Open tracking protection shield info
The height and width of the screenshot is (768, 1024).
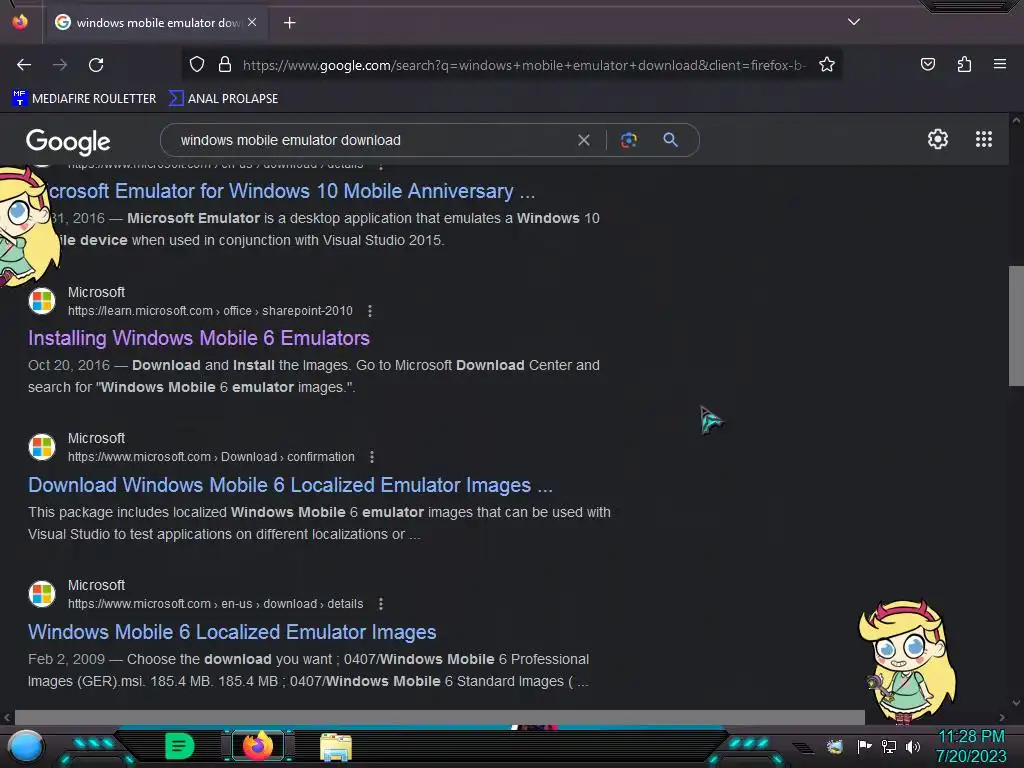tap(197, 64)
